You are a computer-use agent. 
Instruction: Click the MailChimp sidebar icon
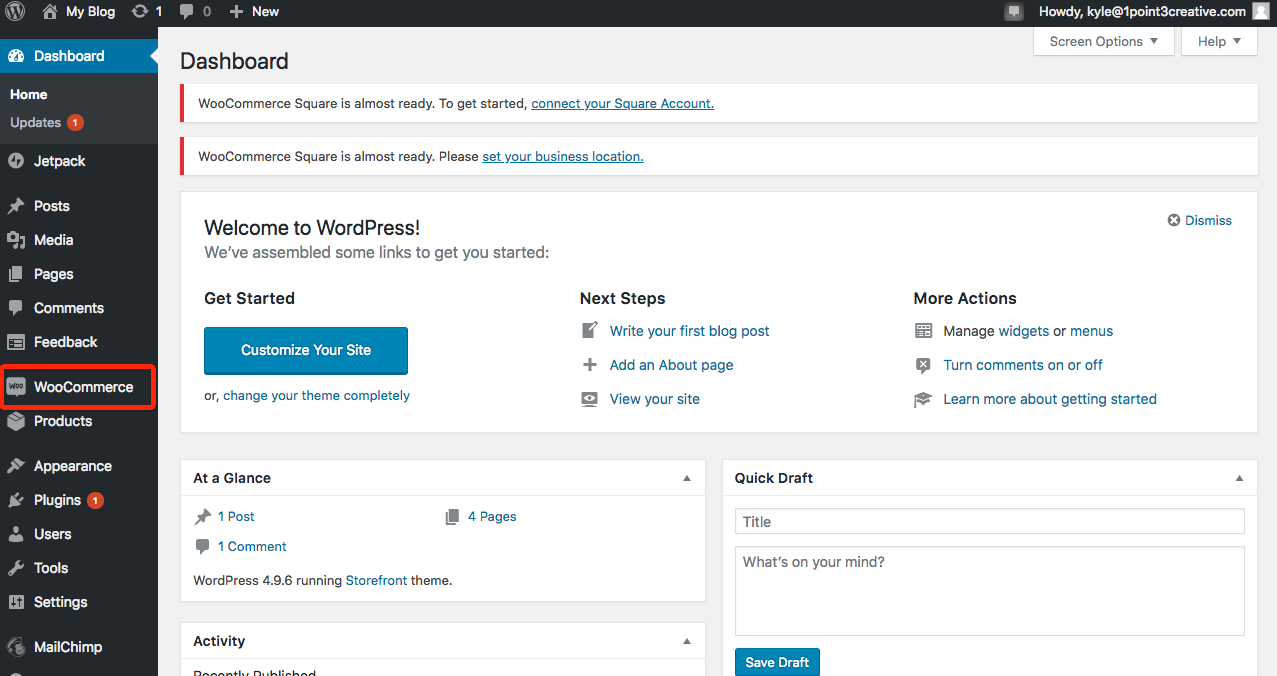pos(16,647)
